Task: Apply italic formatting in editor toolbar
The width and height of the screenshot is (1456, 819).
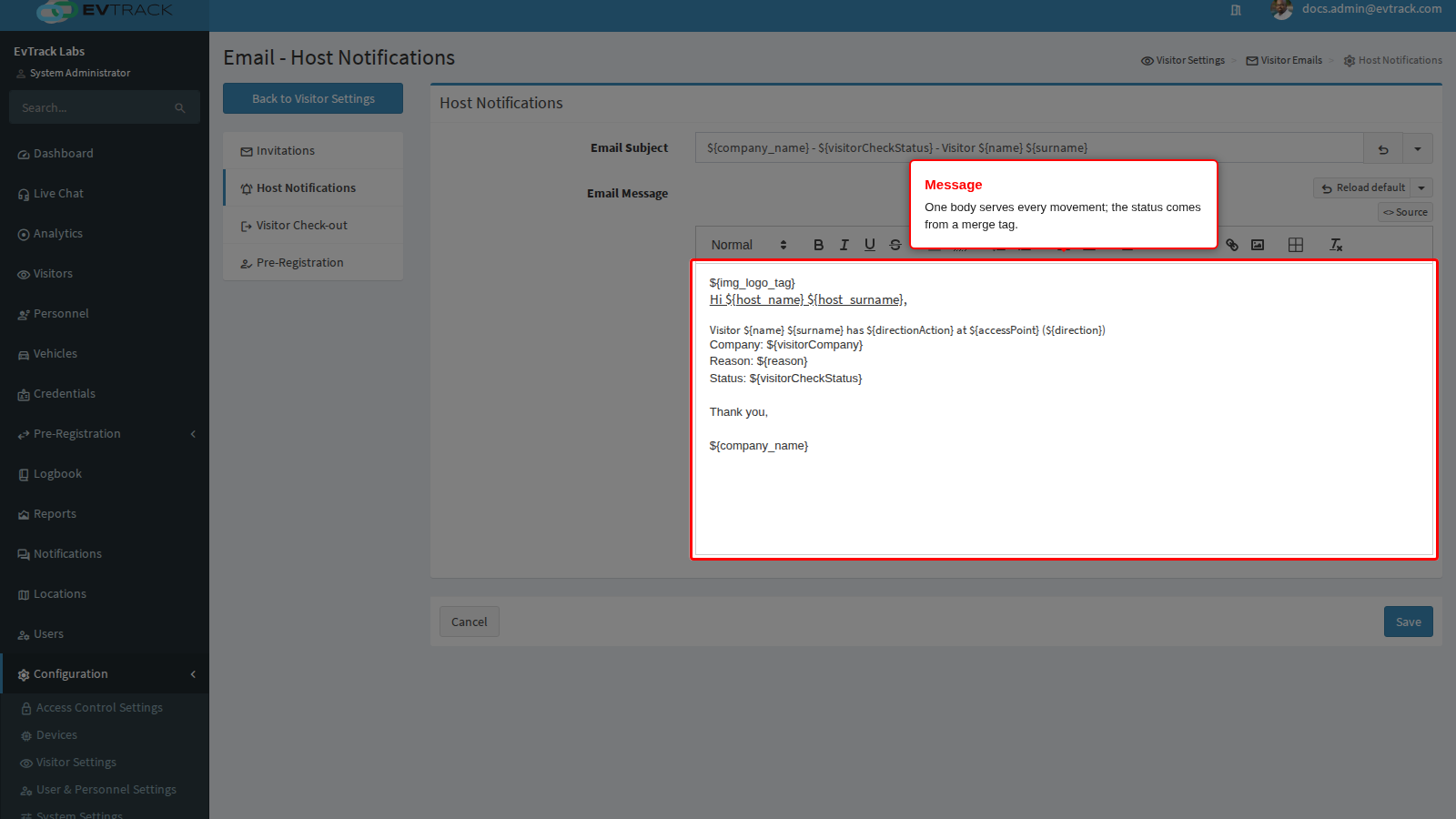Action: point(844,245)
